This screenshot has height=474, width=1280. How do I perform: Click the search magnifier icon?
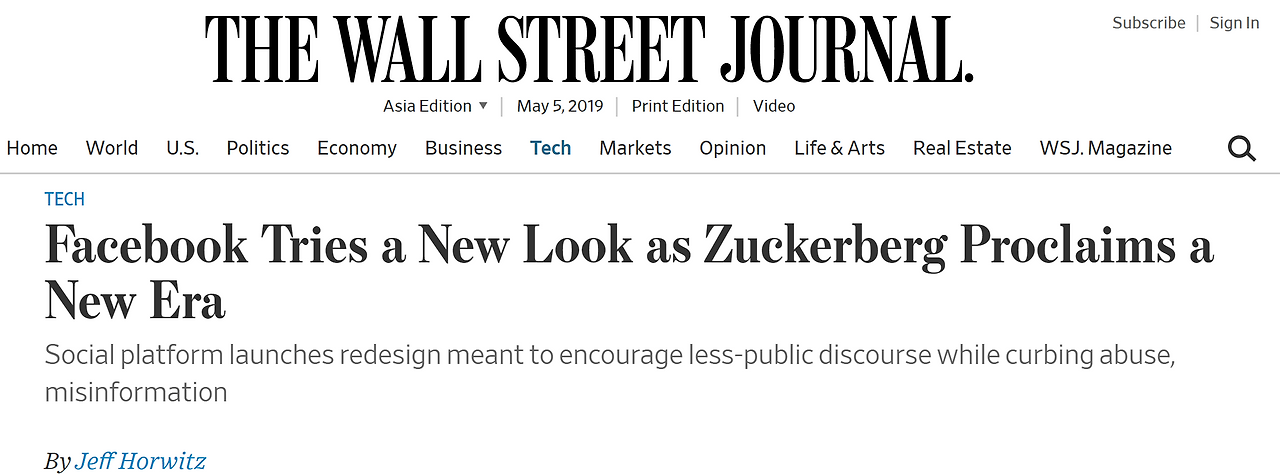pos(1241,149)
